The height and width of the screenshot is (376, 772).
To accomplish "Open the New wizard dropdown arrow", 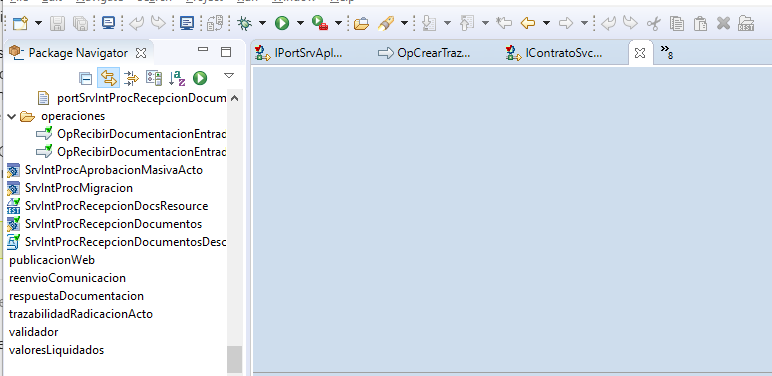I will click(x=38, y=23).
